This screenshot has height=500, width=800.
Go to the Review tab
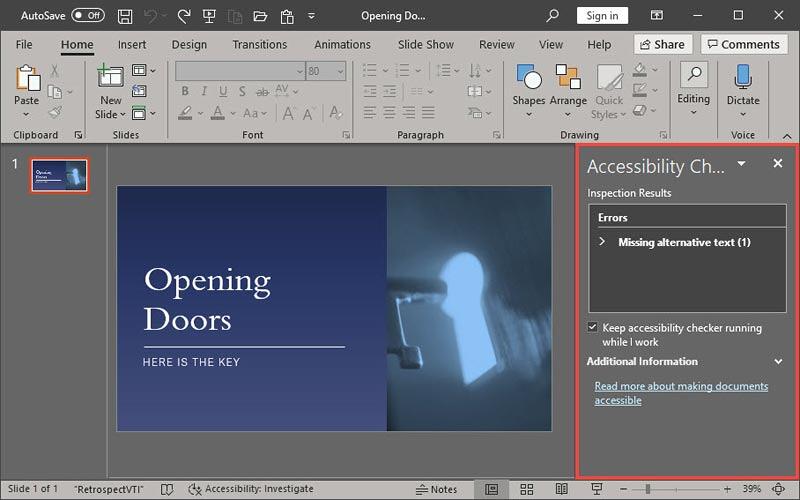tap(496, 45)
